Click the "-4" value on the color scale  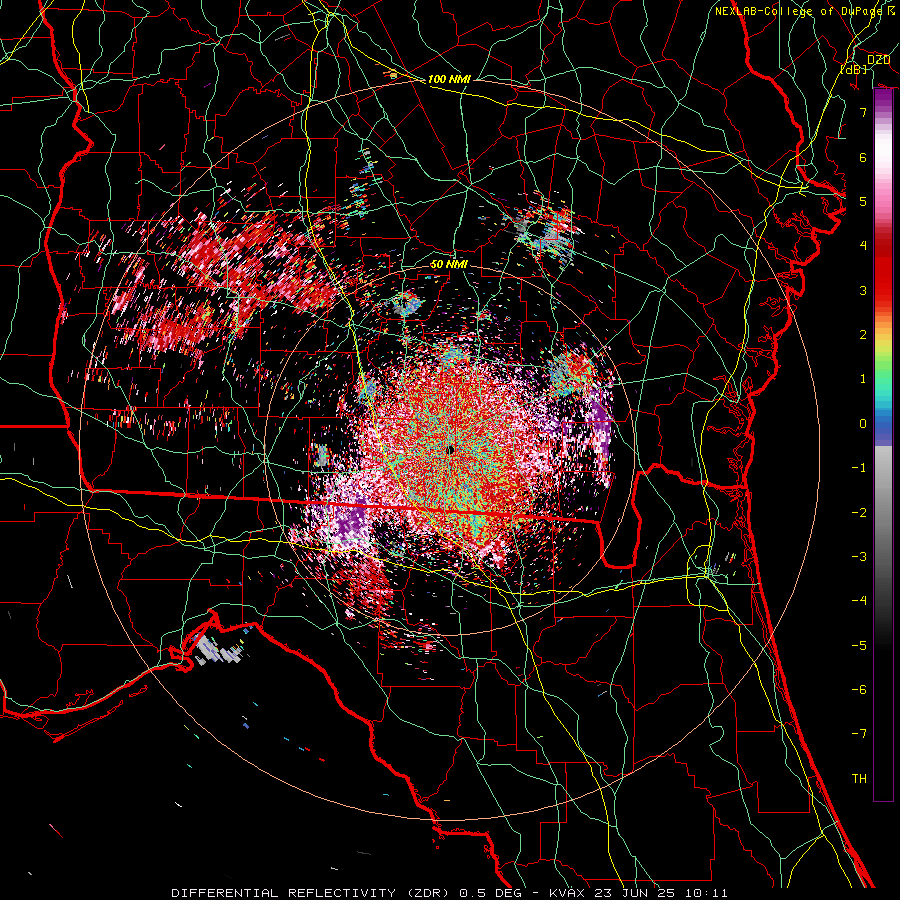click(859, 601)
